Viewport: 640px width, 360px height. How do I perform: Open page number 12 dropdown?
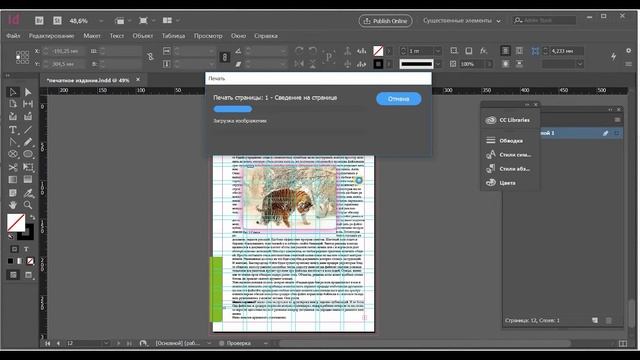[106, 343]
